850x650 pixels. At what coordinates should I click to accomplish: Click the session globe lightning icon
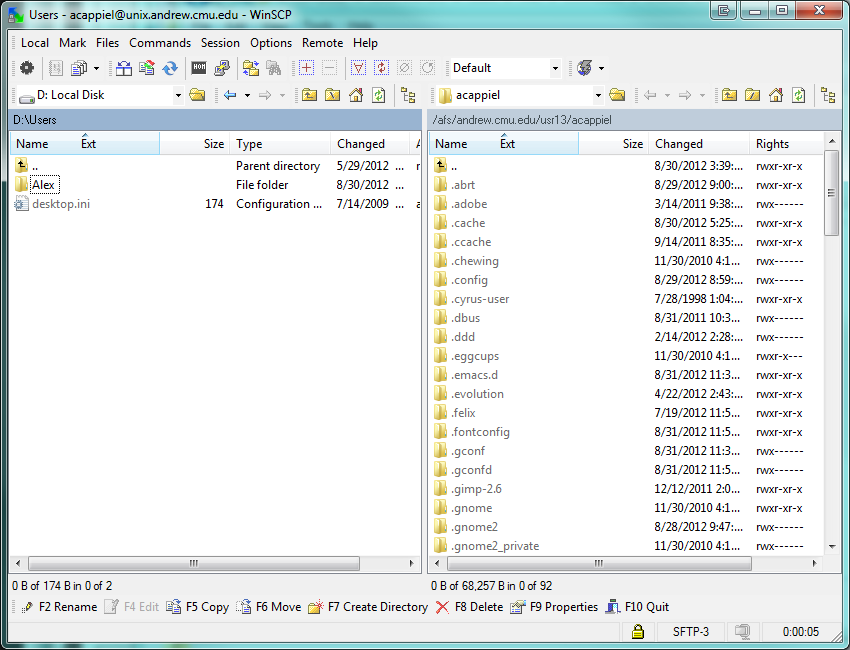click(584, 68)
